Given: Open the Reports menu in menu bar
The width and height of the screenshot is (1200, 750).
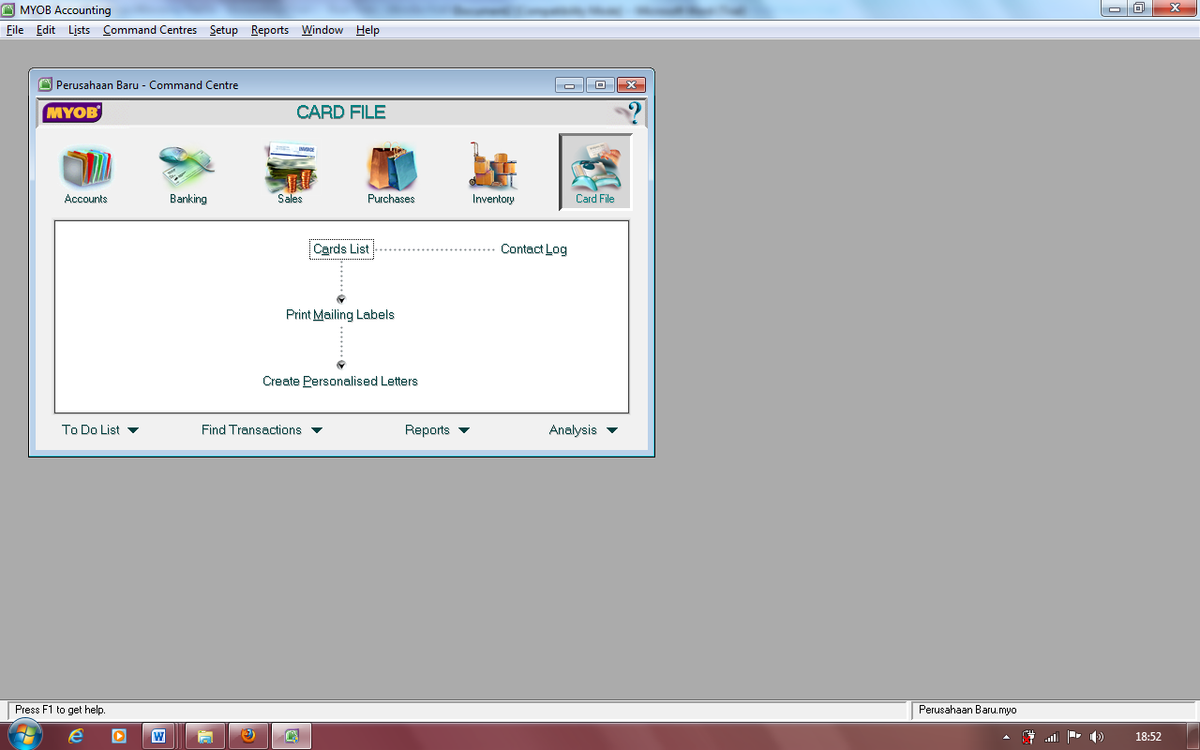Looking at the screenshot, I should point(270,30).
